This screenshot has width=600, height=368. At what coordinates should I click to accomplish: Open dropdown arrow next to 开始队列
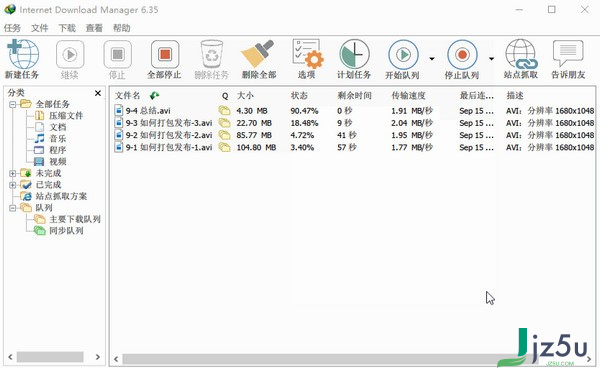click(432, 59)
